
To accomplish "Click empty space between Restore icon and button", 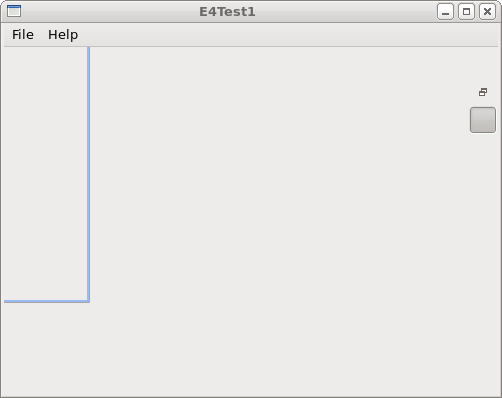I will coord(483,102).
